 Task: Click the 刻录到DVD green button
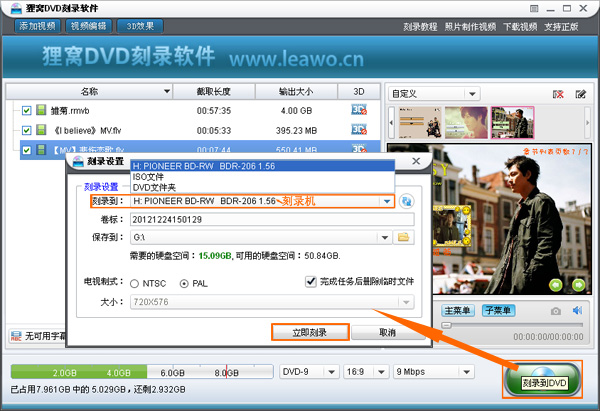coord(543,379)
